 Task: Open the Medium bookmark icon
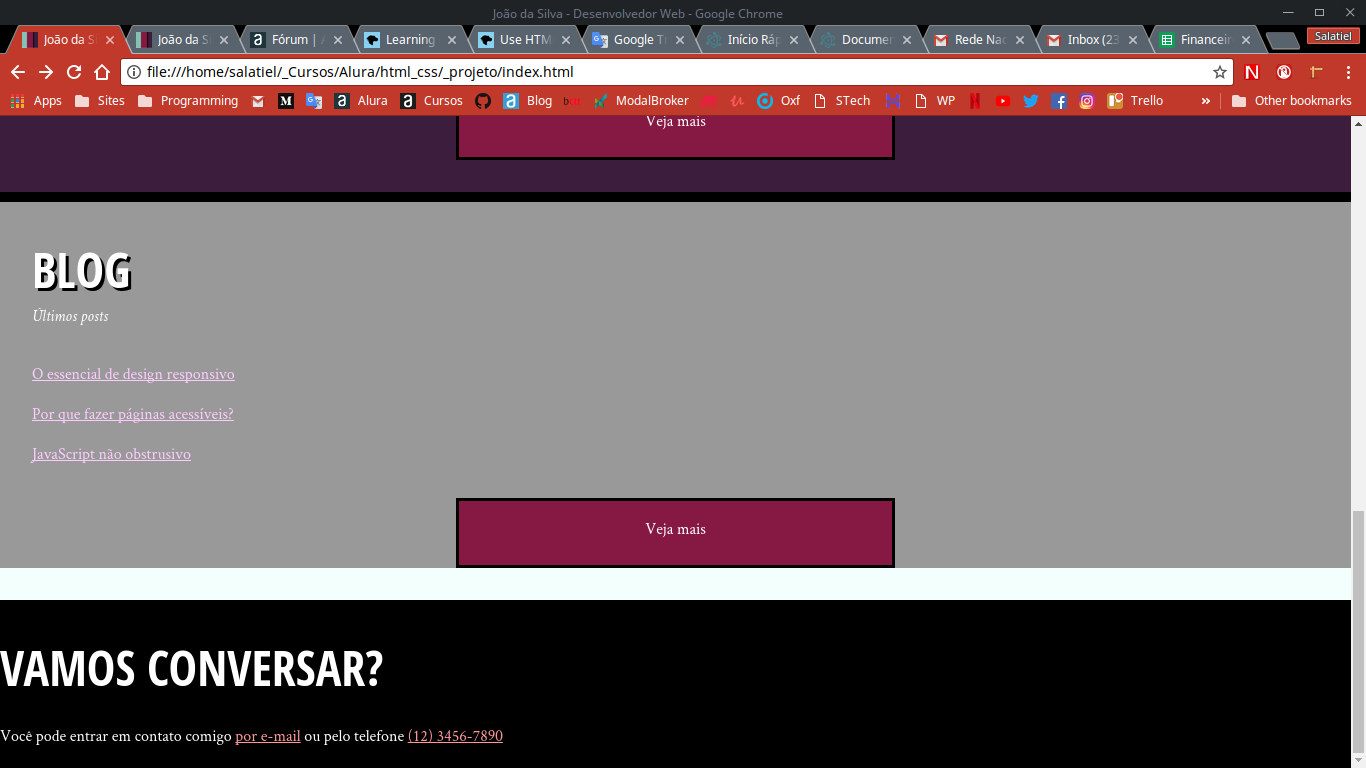(x=286, y=101)
